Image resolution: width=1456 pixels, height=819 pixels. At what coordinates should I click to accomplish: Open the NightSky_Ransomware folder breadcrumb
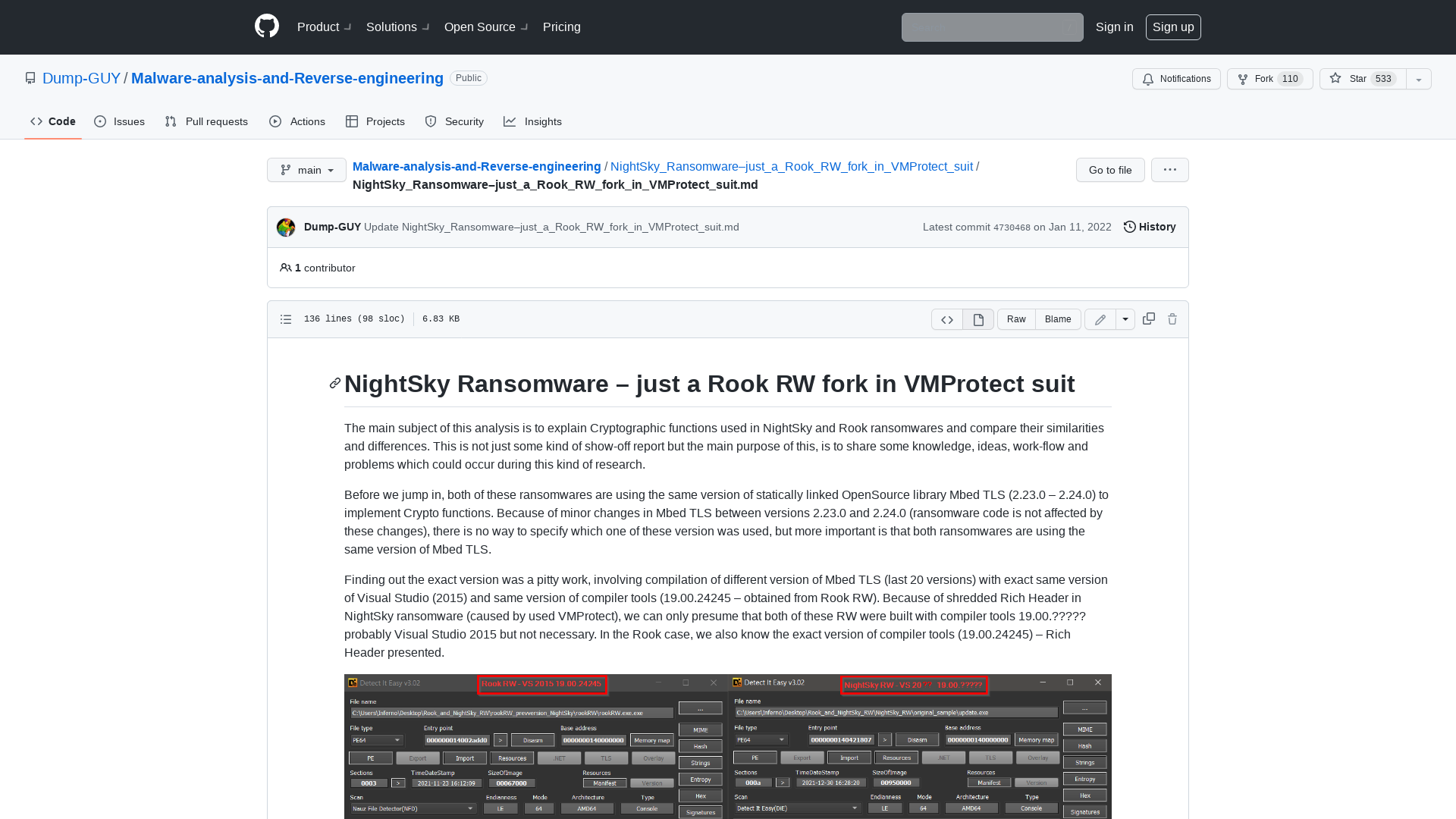pyautogui.click(x=792, y=166)
